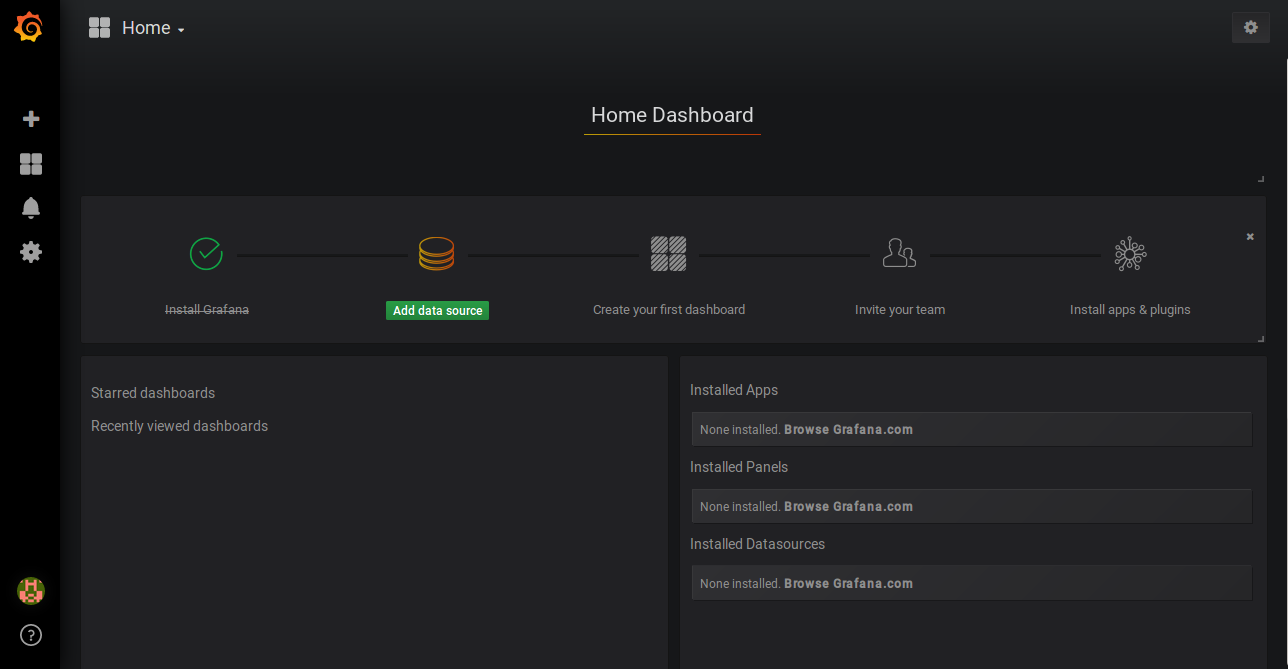
Task: Open Browse Grafana.com under Installed Panels
Action: [848, 507]
